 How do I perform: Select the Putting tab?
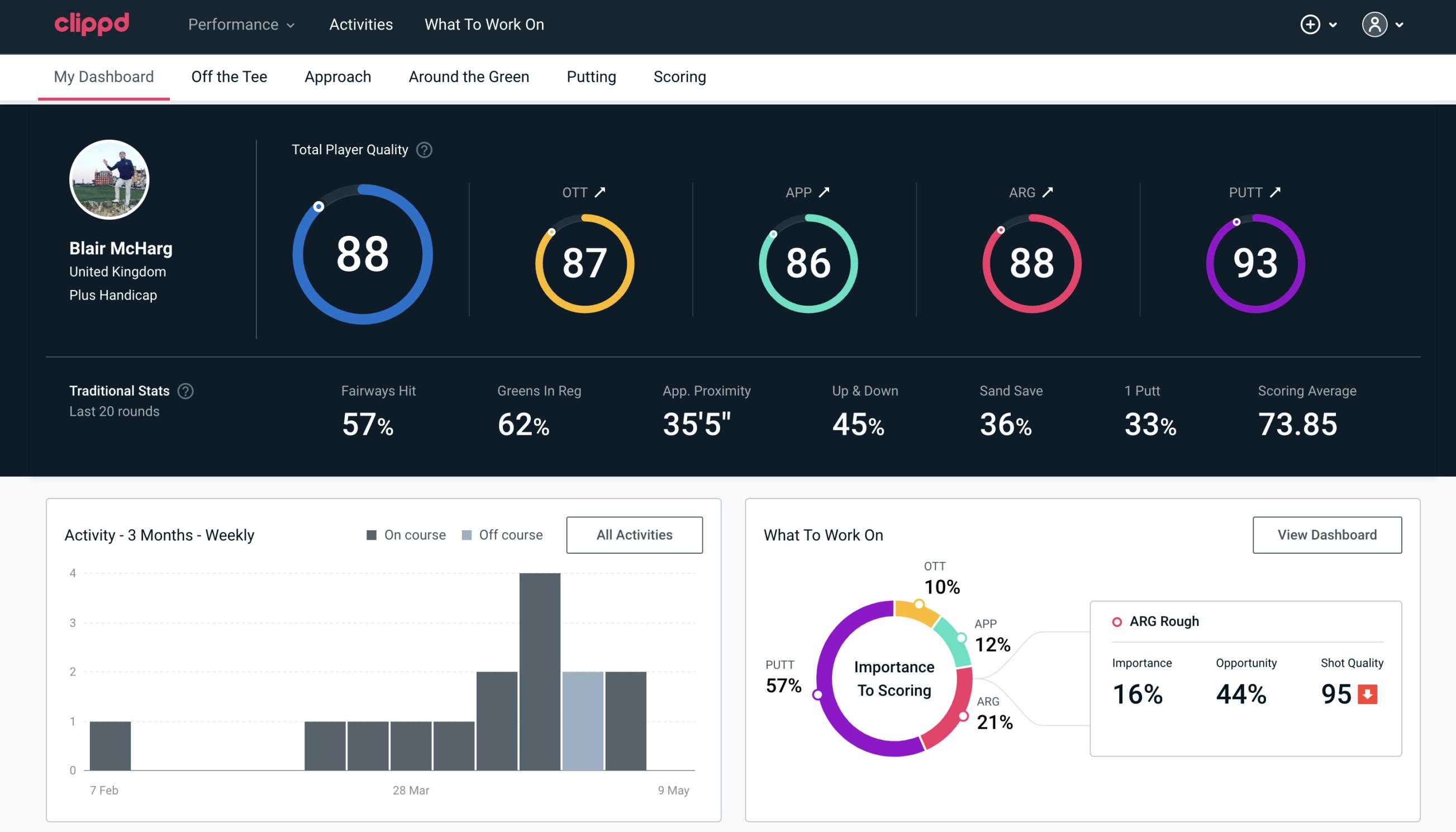590,76
